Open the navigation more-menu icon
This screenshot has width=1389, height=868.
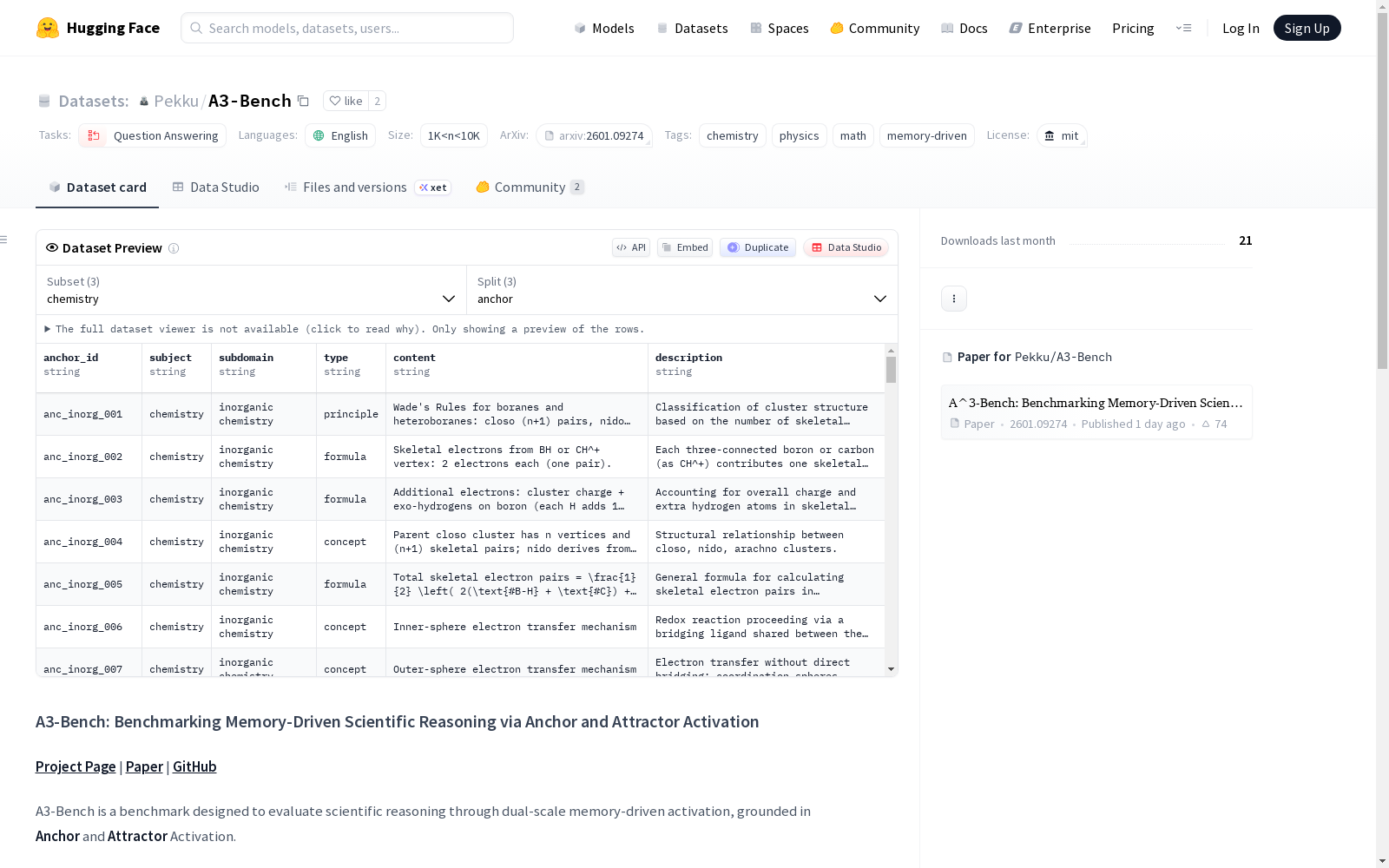click(1183, 28)
